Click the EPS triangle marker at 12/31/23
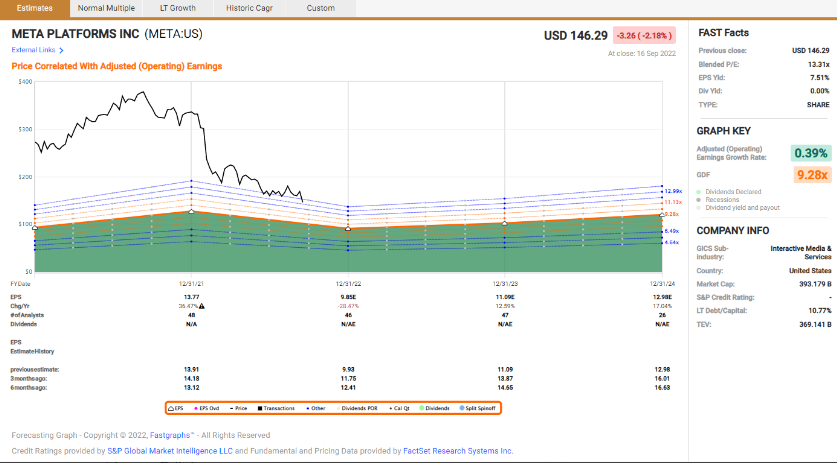Viewport: 837px width, 463px height. coord(505,223)
